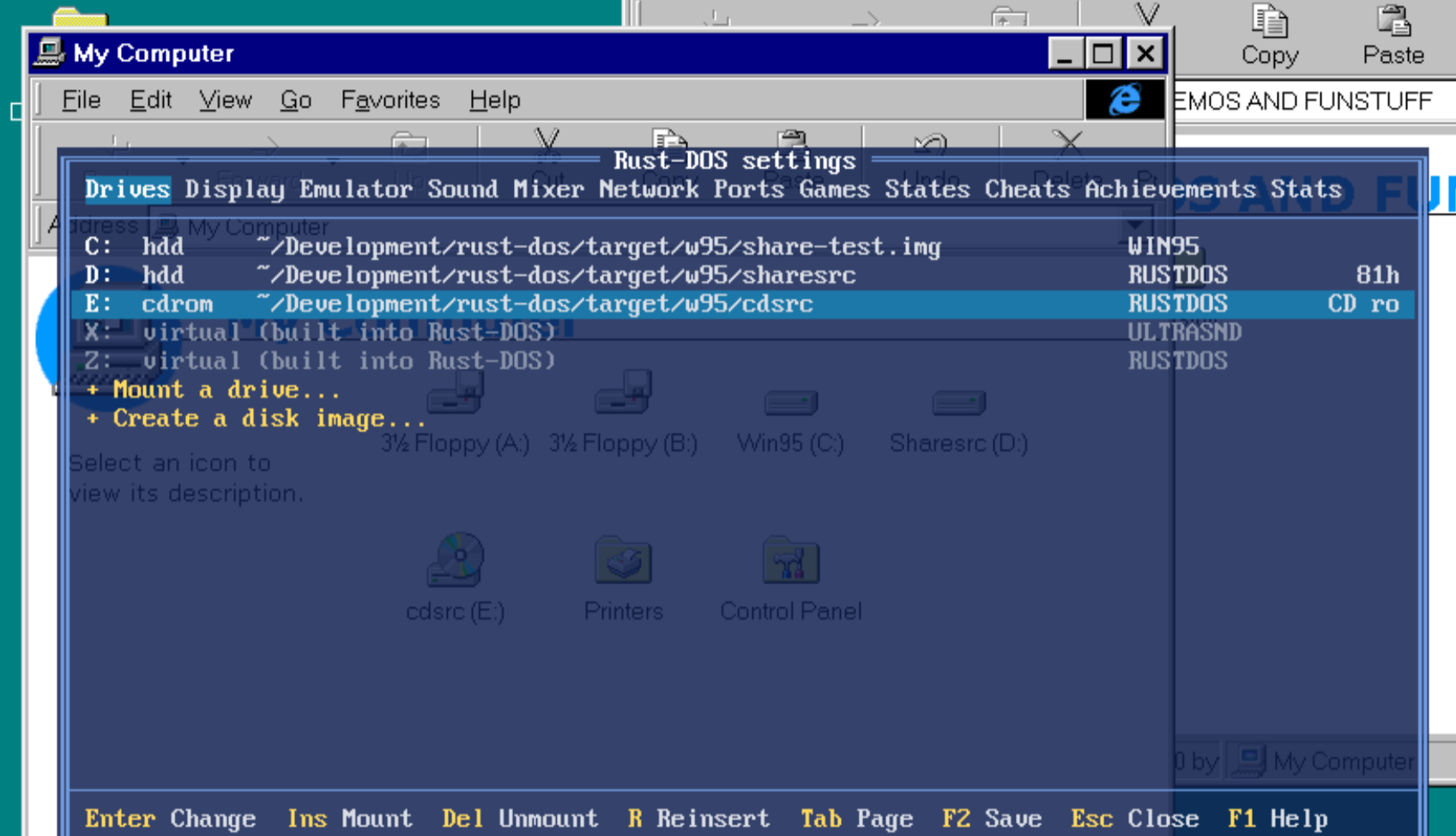Click the "Enter Change" footer command

(170, 819)
